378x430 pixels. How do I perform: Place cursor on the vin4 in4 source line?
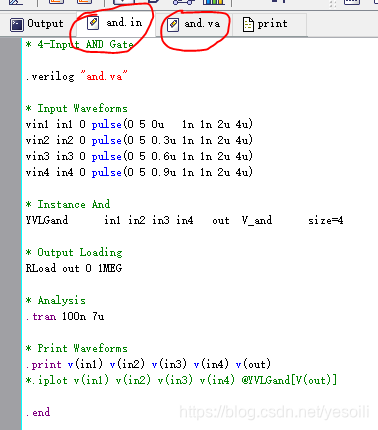139,172
